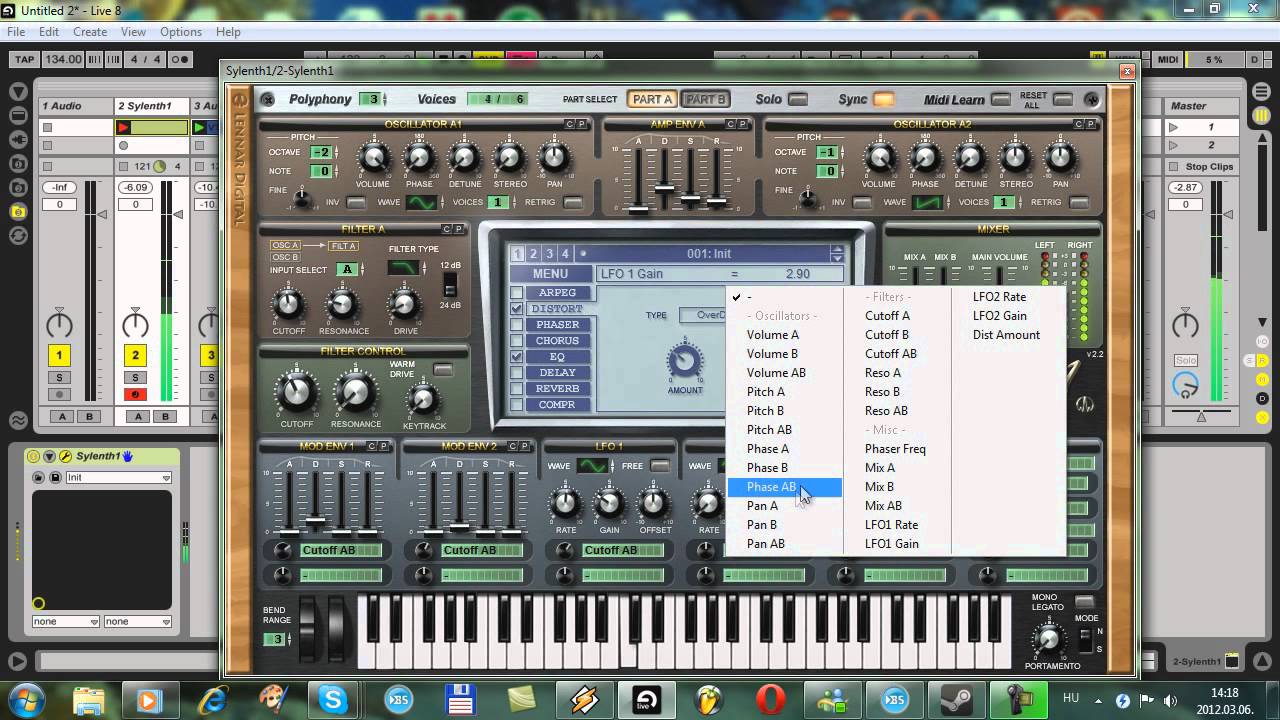Open the first 'none' dropdown under device panel
This screenshot has height=720, width=1280.
(x=66, y=621)
